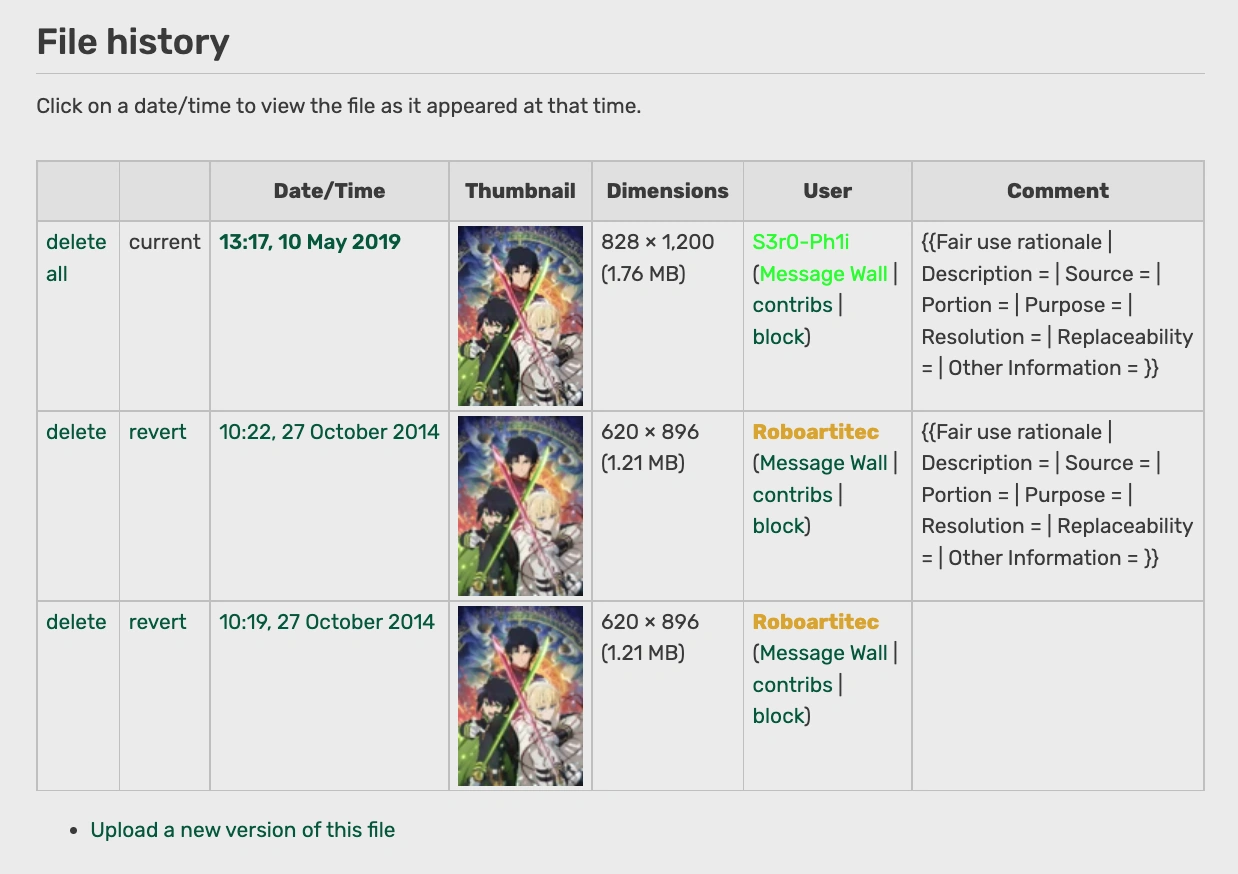Block the user Roboartitec
The image size is (1238, 874).
tap(779, 525)
